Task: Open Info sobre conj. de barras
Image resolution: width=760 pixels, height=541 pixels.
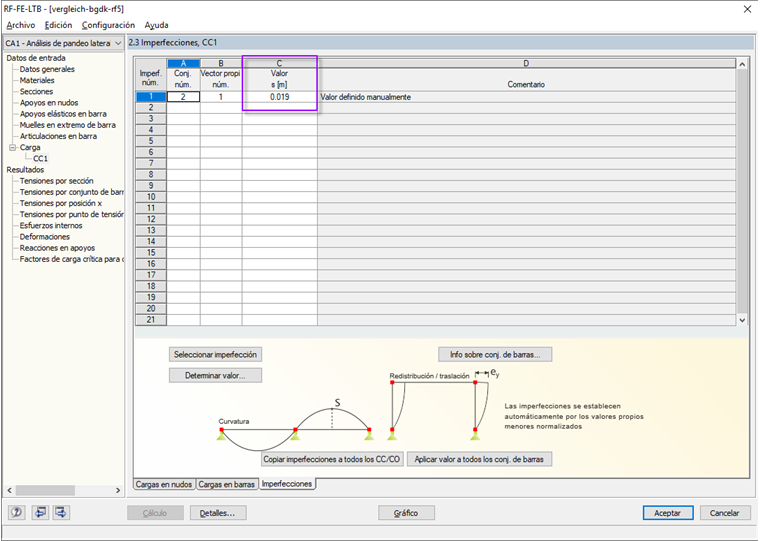Action: click(495, 354)
